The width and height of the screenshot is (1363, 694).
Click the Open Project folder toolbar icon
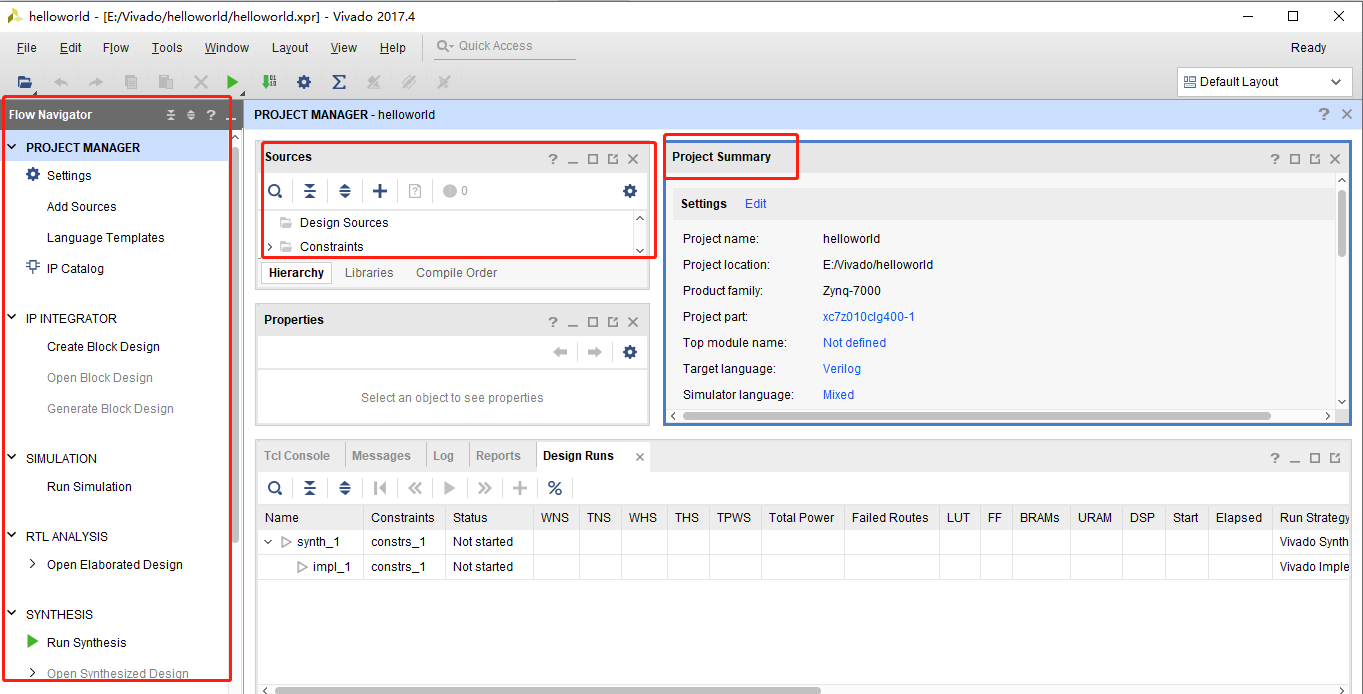pos(25,82)
